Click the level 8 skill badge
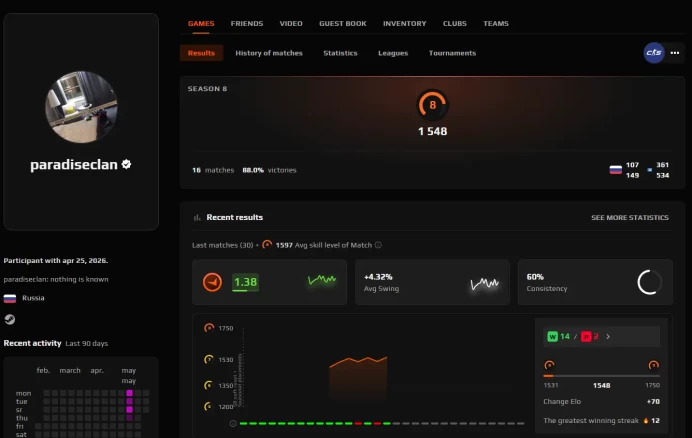692x438 pixels. click(x=432, y=105)
